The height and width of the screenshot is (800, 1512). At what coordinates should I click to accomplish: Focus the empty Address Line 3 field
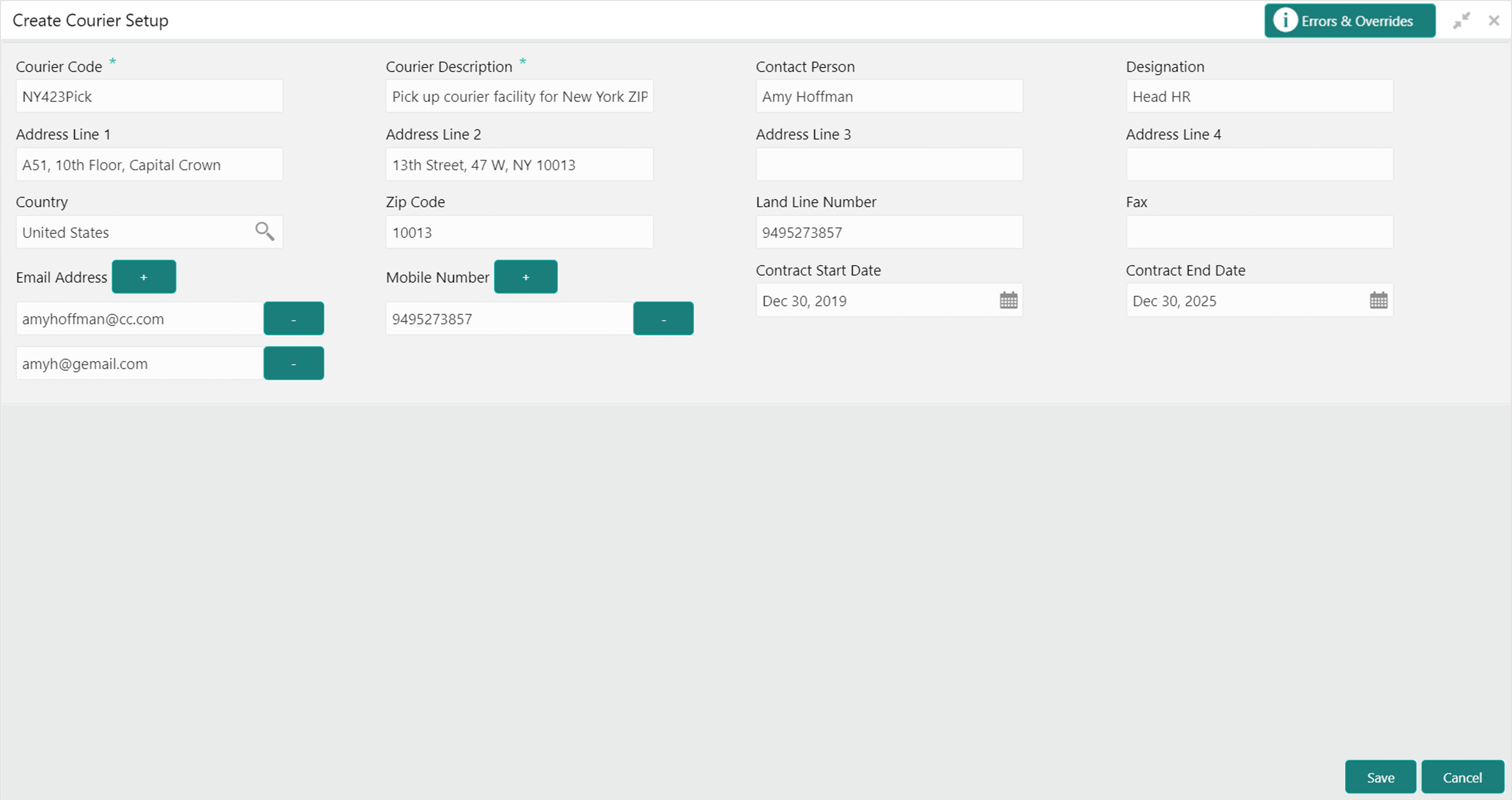coord(889,165)
